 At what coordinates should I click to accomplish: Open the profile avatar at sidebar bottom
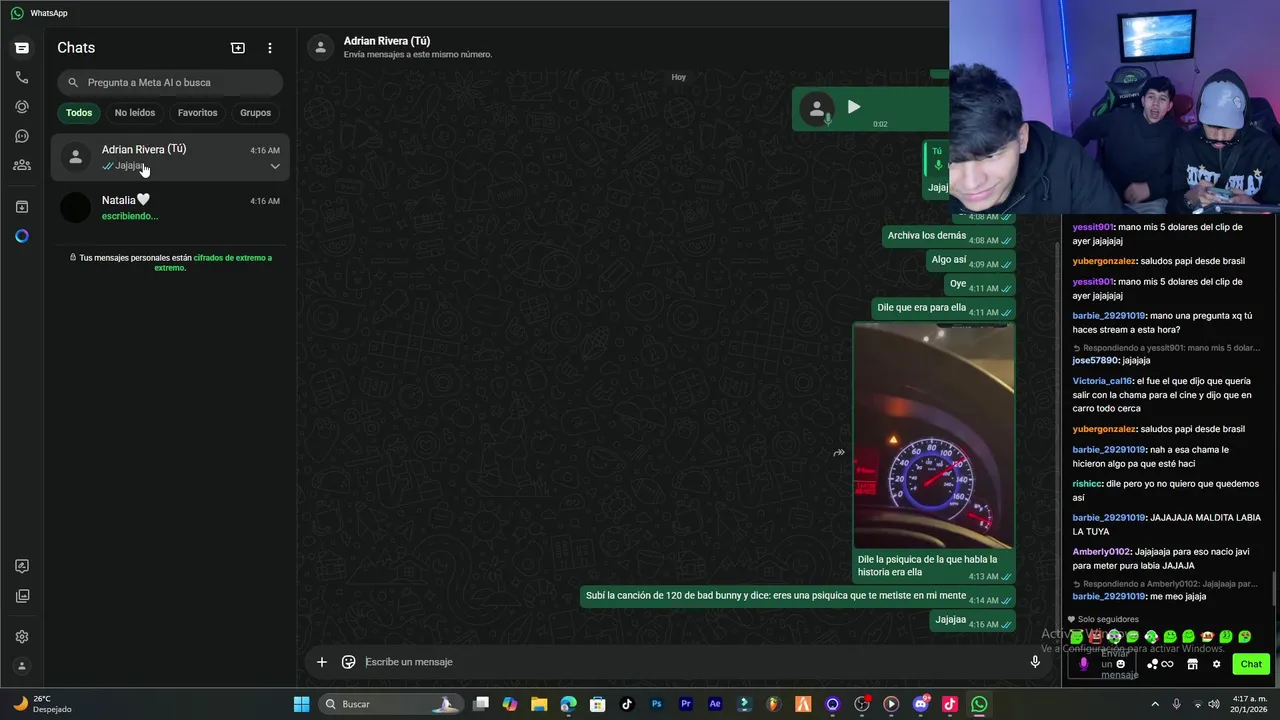[x=22, y=666]
